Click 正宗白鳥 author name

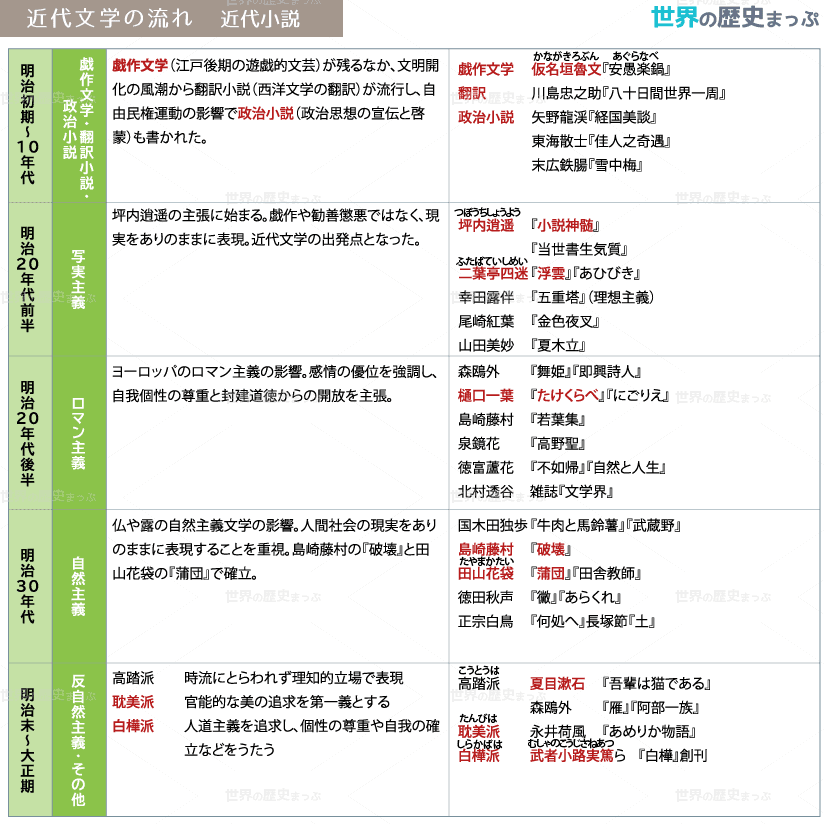click(x=486, y=622)
